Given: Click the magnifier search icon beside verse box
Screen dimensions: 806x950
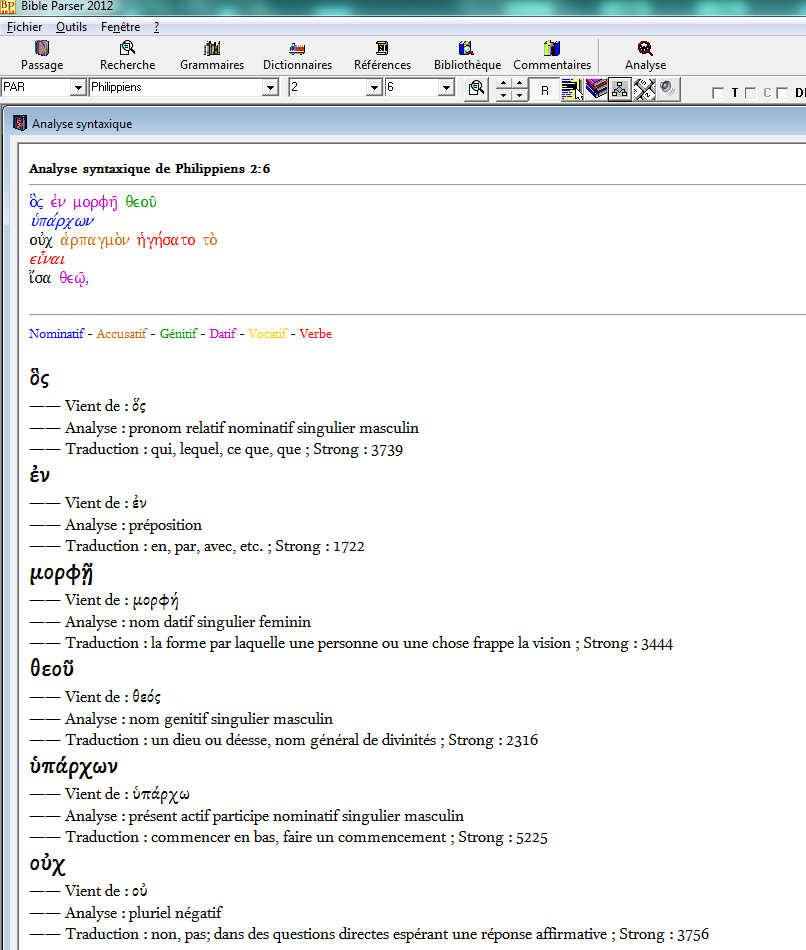Looking at the screenshot, I should point(477,88).
